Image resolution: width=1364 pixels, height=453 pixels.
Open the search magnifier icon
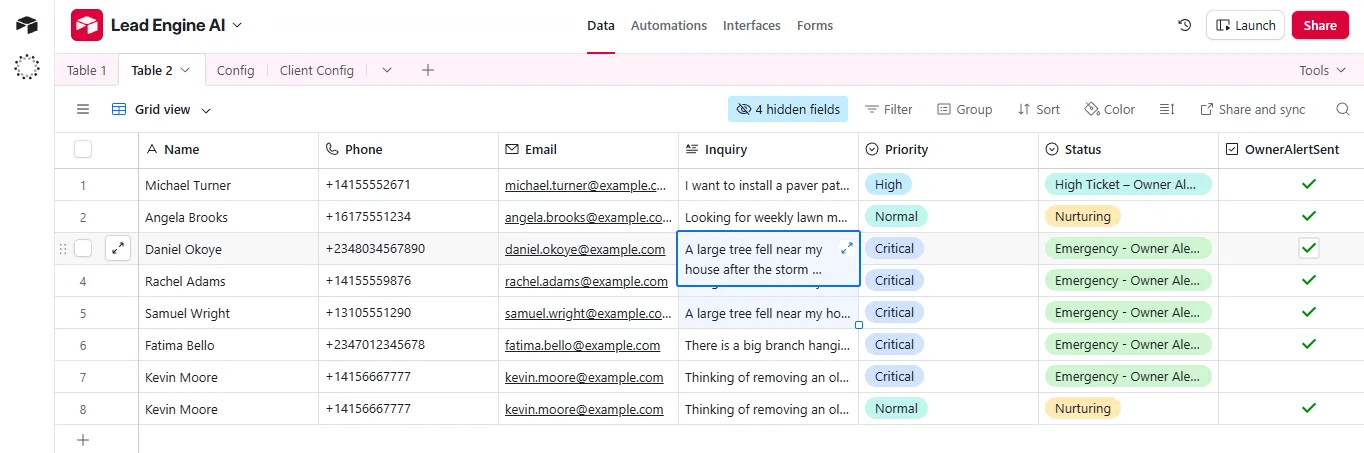pos(1343,109)
